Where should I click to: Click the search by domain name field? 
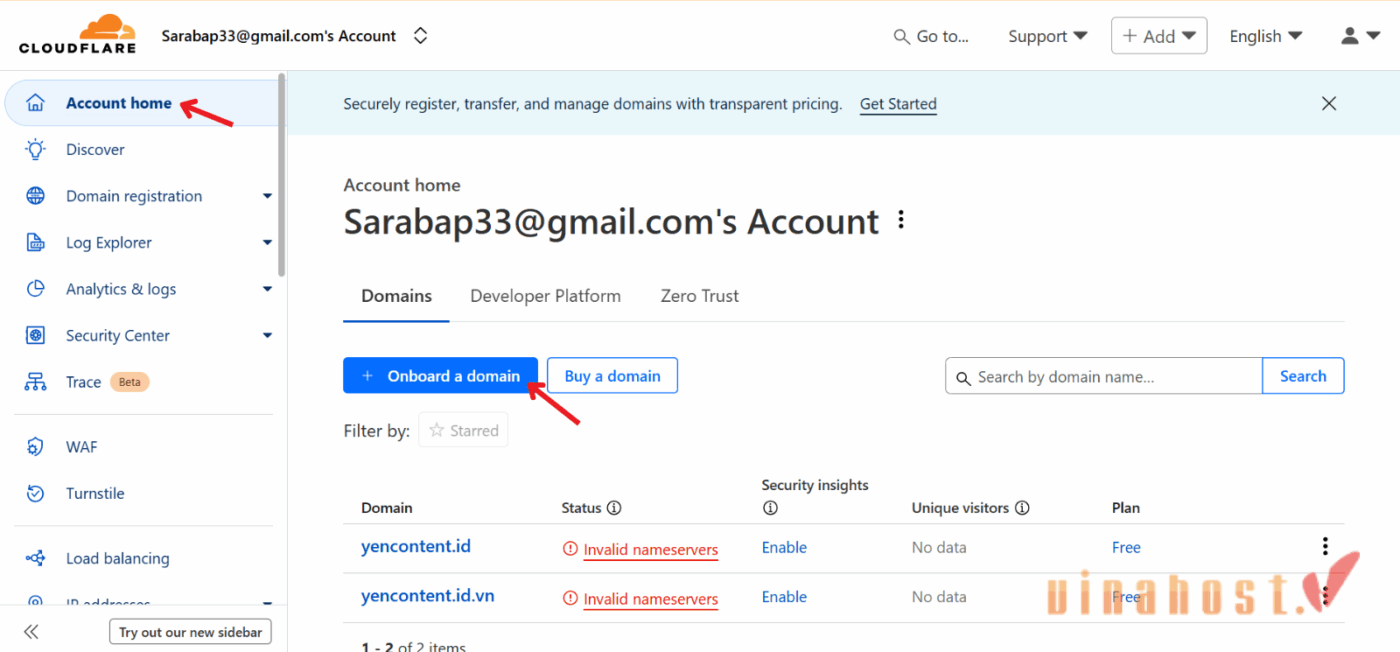coord(1100,376)
